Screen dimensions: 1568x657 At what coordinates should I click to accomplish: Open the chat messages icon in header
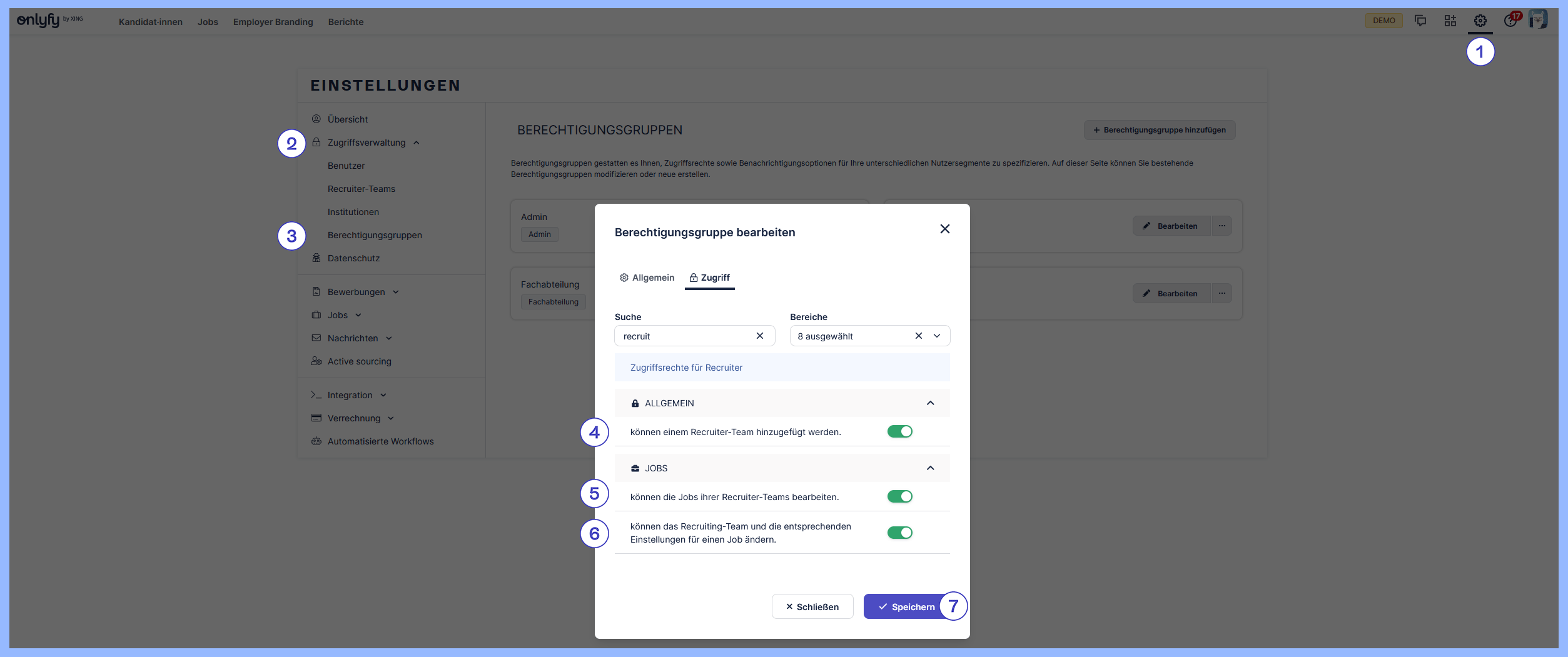pyautogui.click(x=1420, y=21)
